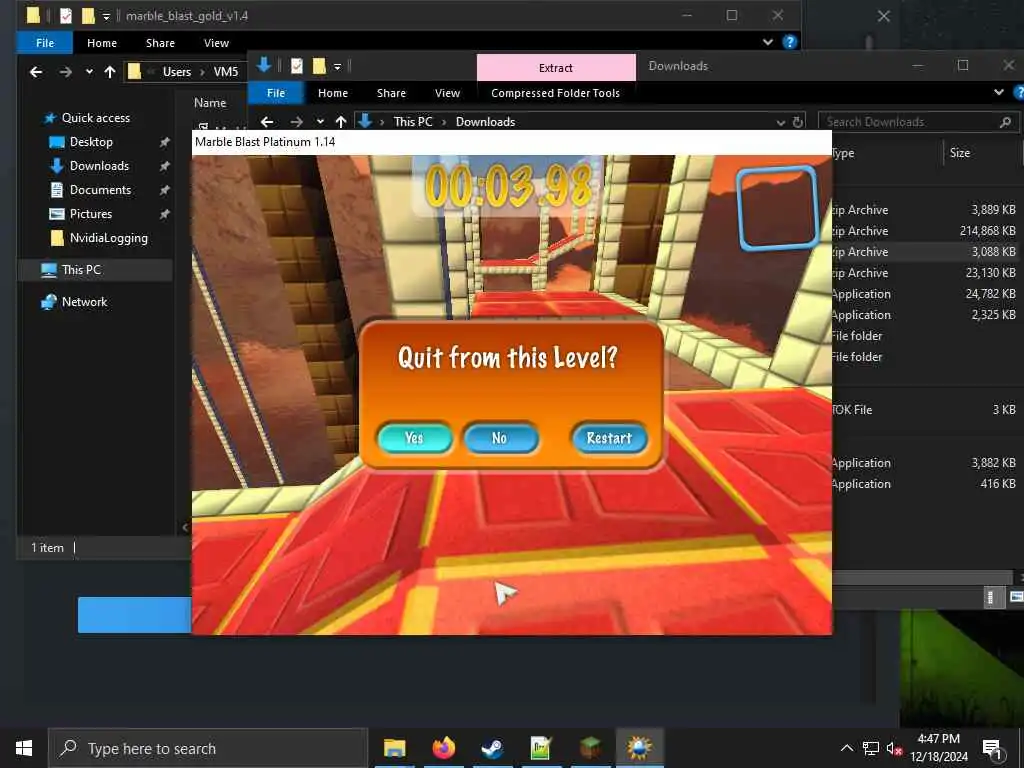Click the taskbar search box
This screenshot has height=768, width=1024.
pos(208,748)
